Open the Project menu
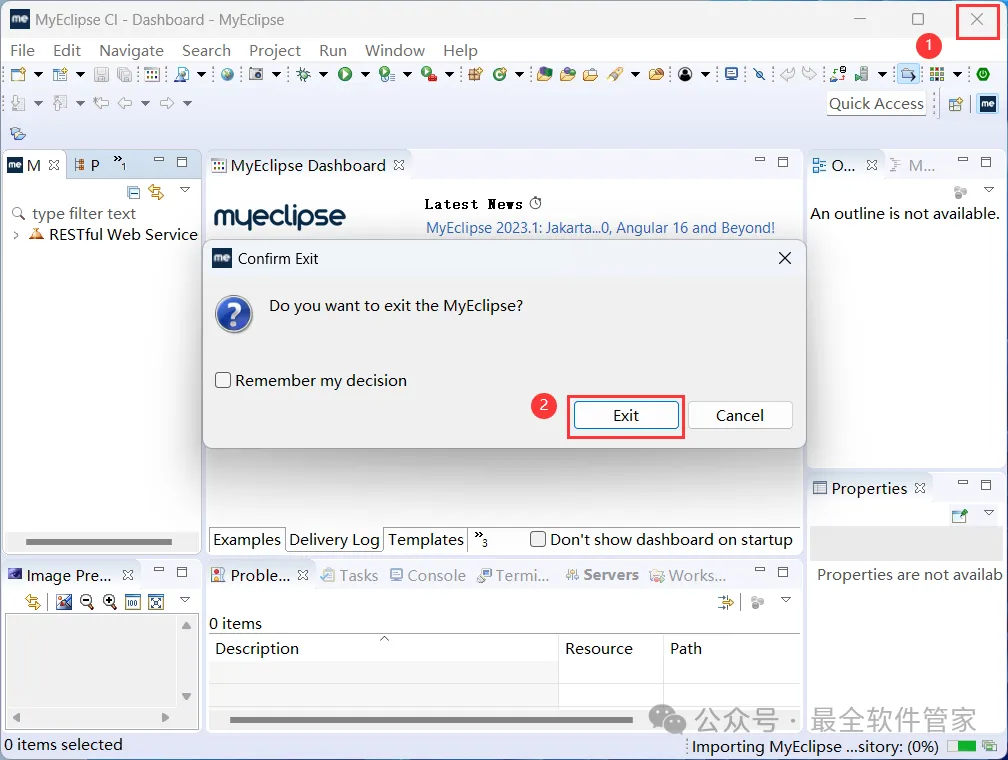Viewport: 1008px width, 760px height. [274, 50]
